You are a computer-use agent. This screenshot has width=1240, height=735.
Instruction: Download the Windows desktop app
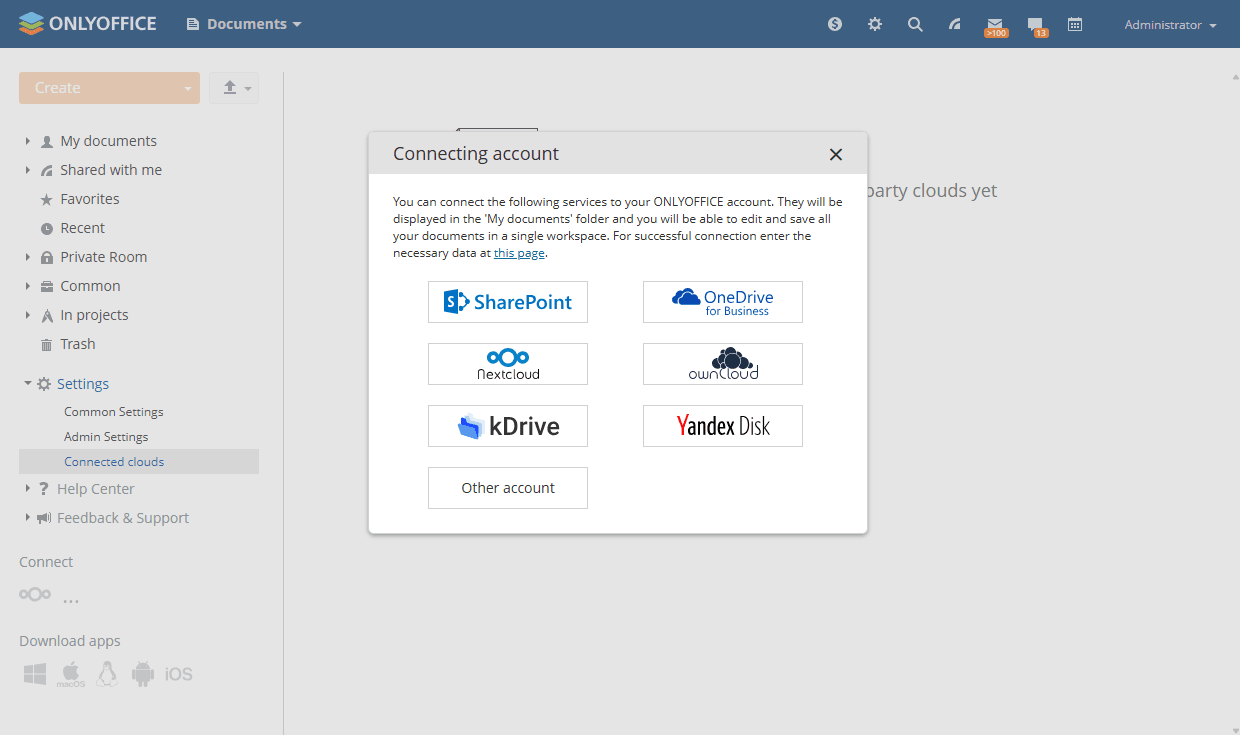point(35,674)
